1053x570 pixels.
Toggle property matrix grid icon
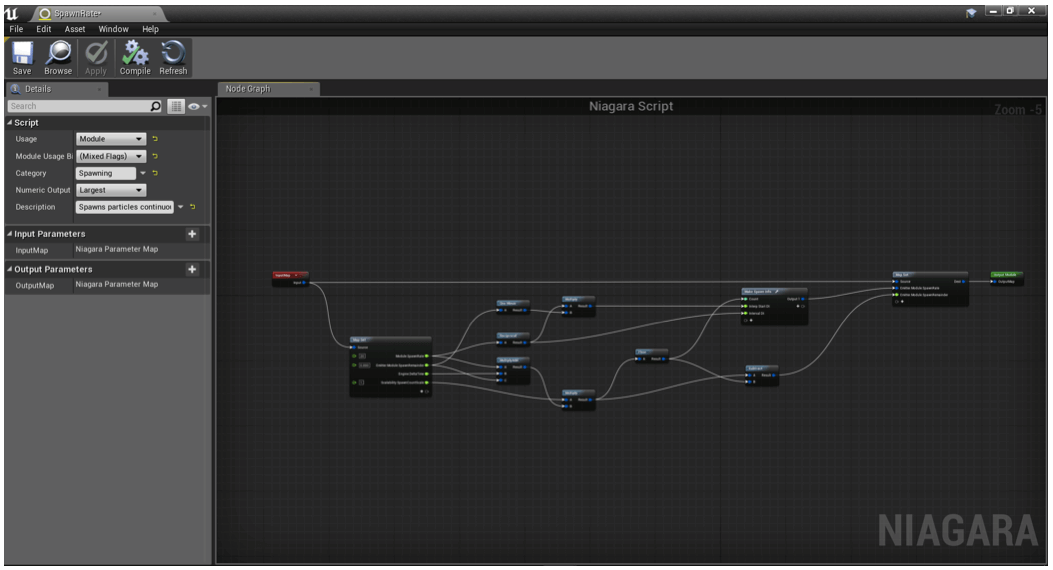[x=176, y=106]
